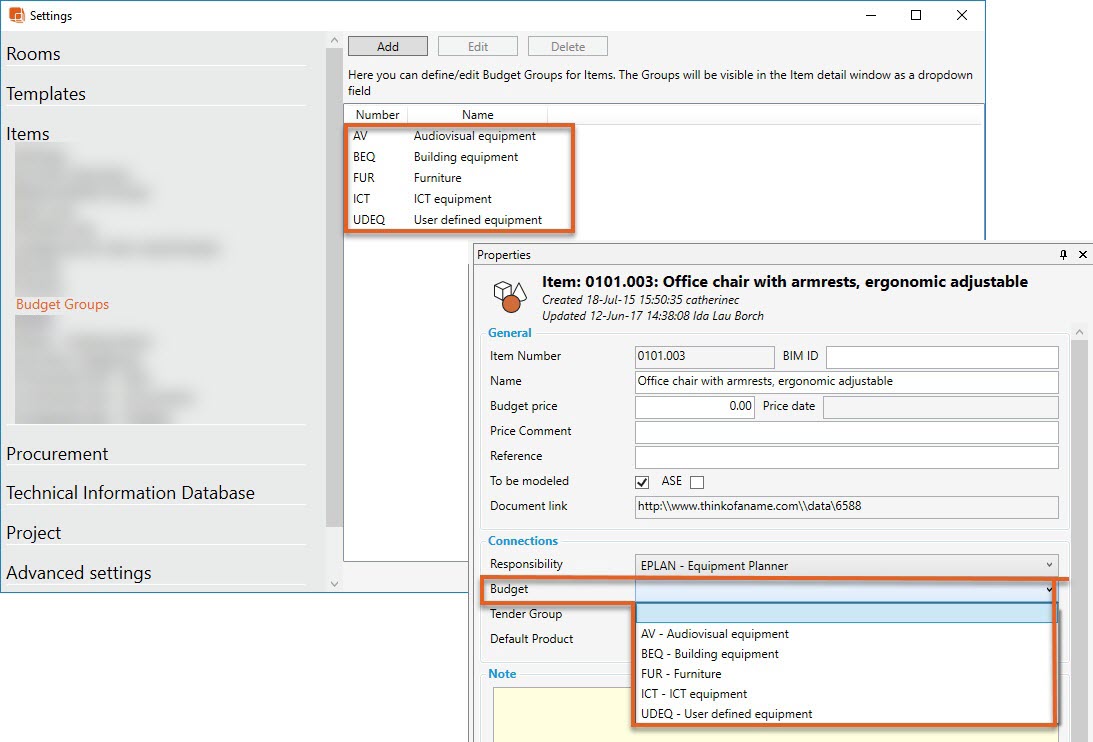Click the Add button
This screenshot has height=742, width=1093.
(x=388, y=46)
